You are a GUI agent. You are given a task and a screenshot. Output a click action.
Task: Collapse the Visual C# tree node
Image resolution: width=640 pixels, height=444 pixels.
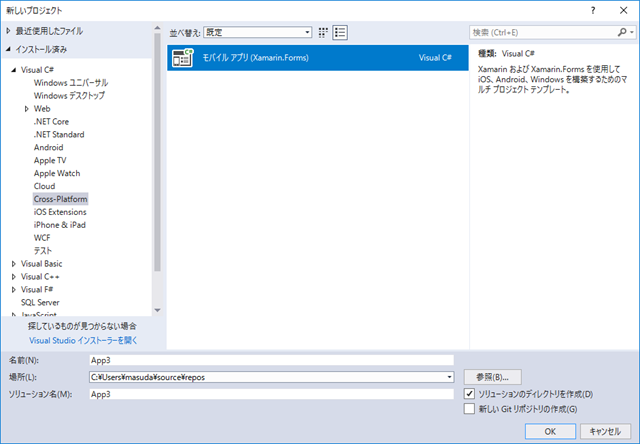[13, 70]
